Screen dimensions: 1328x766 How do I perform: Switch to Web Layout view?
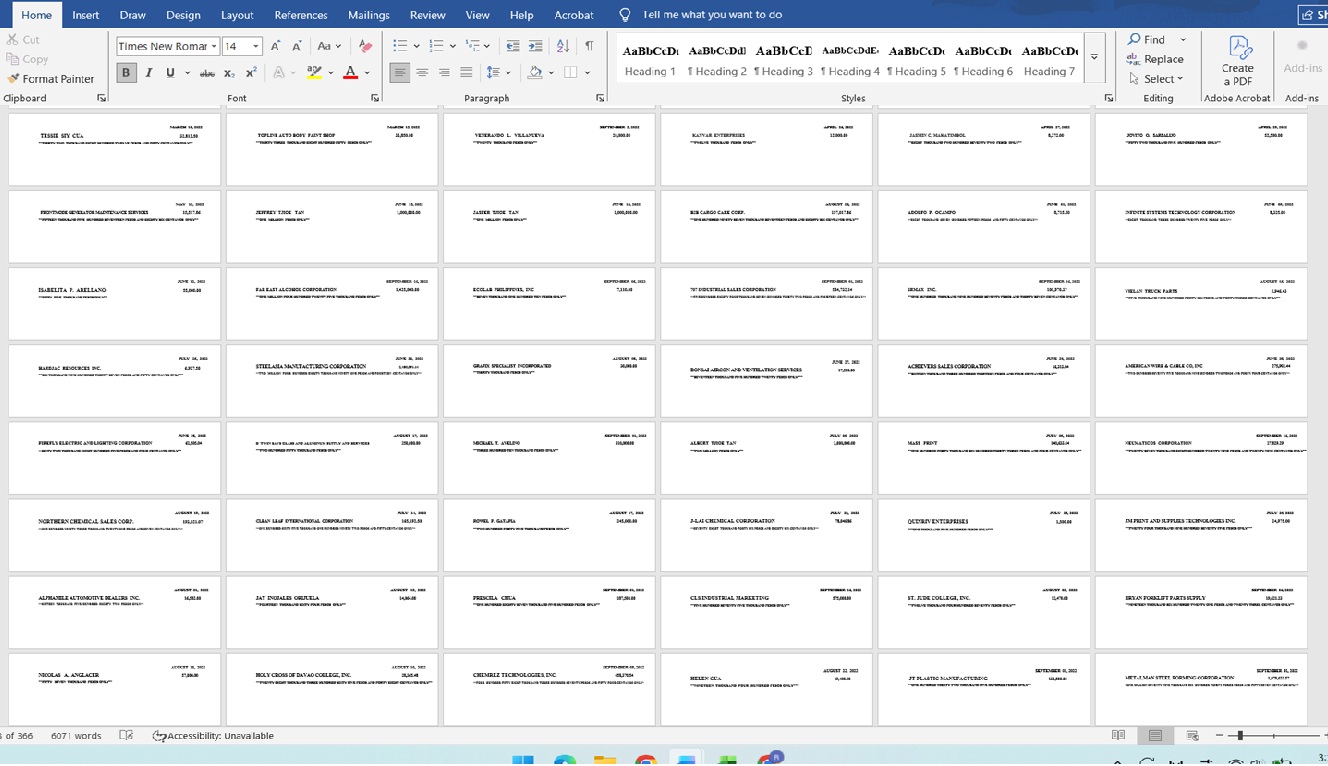tap(1192, 736)
